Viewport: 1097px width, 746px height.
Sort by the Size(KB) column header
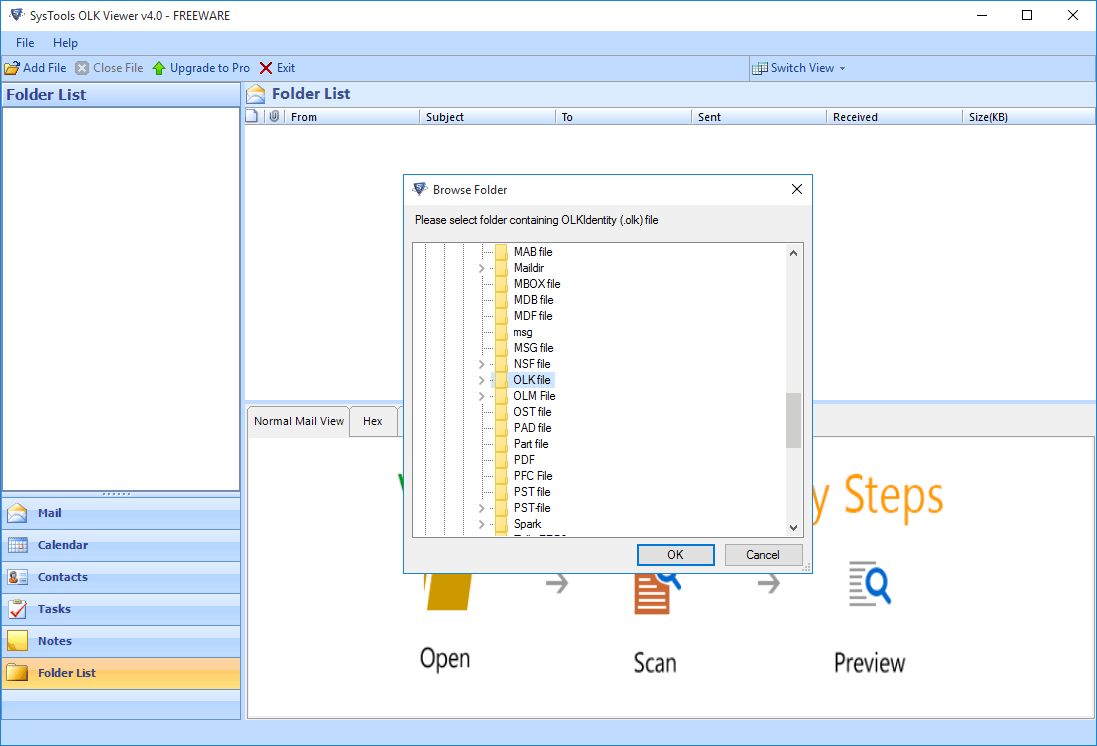coord(1029,117)
